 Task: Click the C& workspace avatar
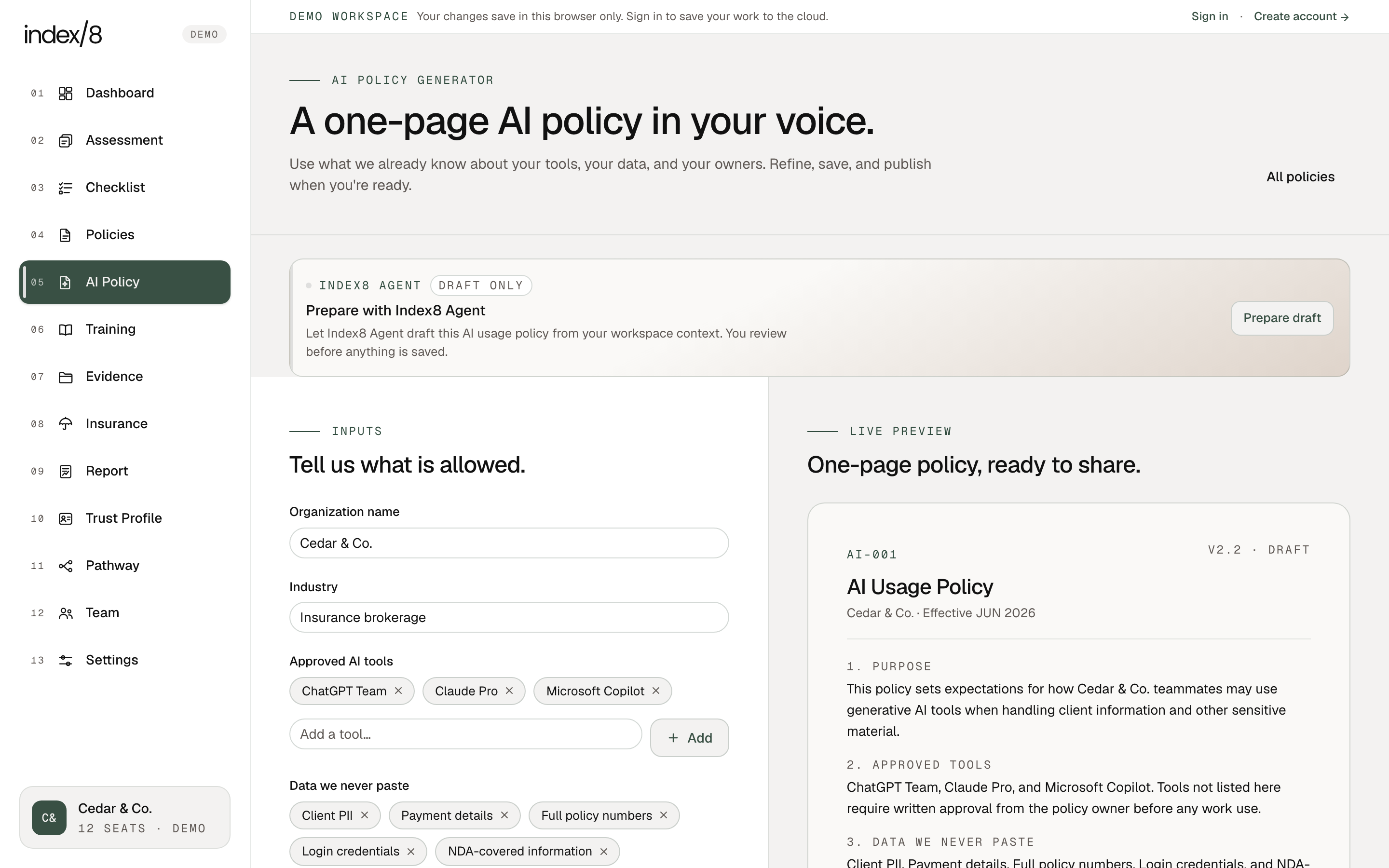[49, 817]
